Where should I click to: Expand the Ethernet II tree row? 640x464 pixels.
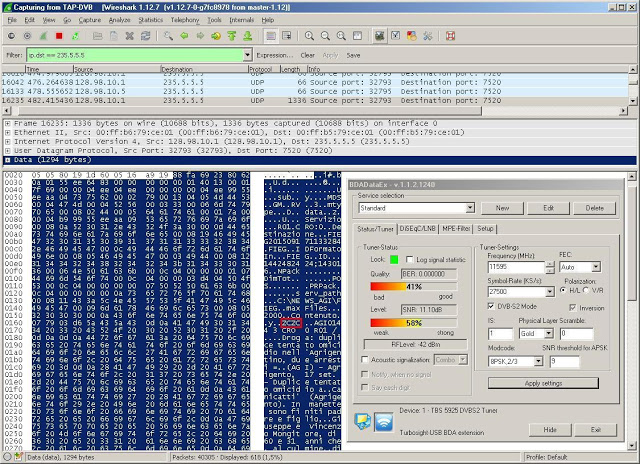click(7, 132)
